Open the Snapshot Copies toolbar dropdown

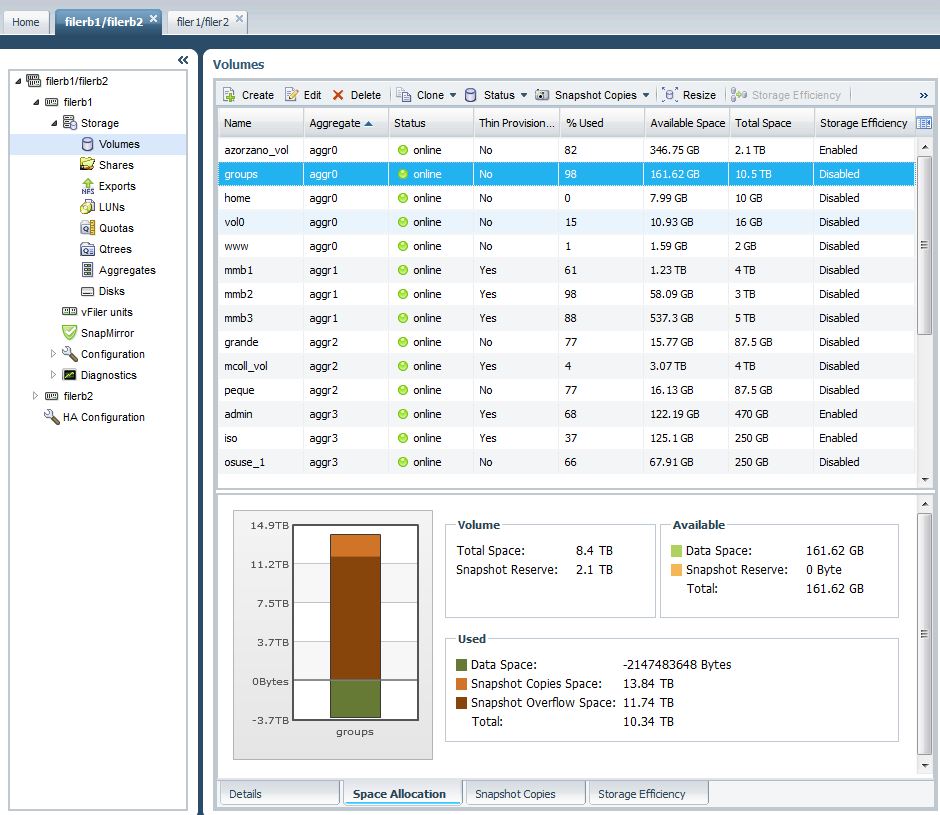tap(646, 96)
